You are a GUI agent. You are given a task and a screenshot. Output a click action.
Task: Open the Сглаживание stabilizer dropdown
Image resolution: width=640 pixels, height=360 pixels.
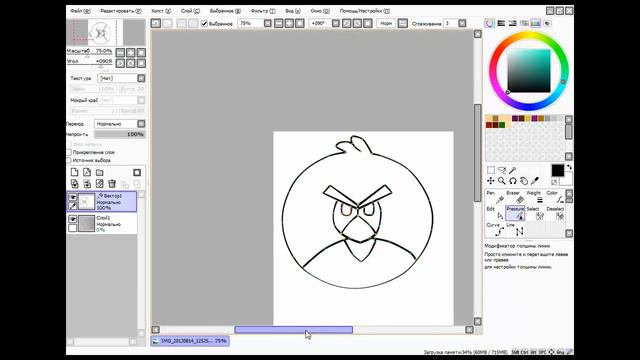[462, 24]
